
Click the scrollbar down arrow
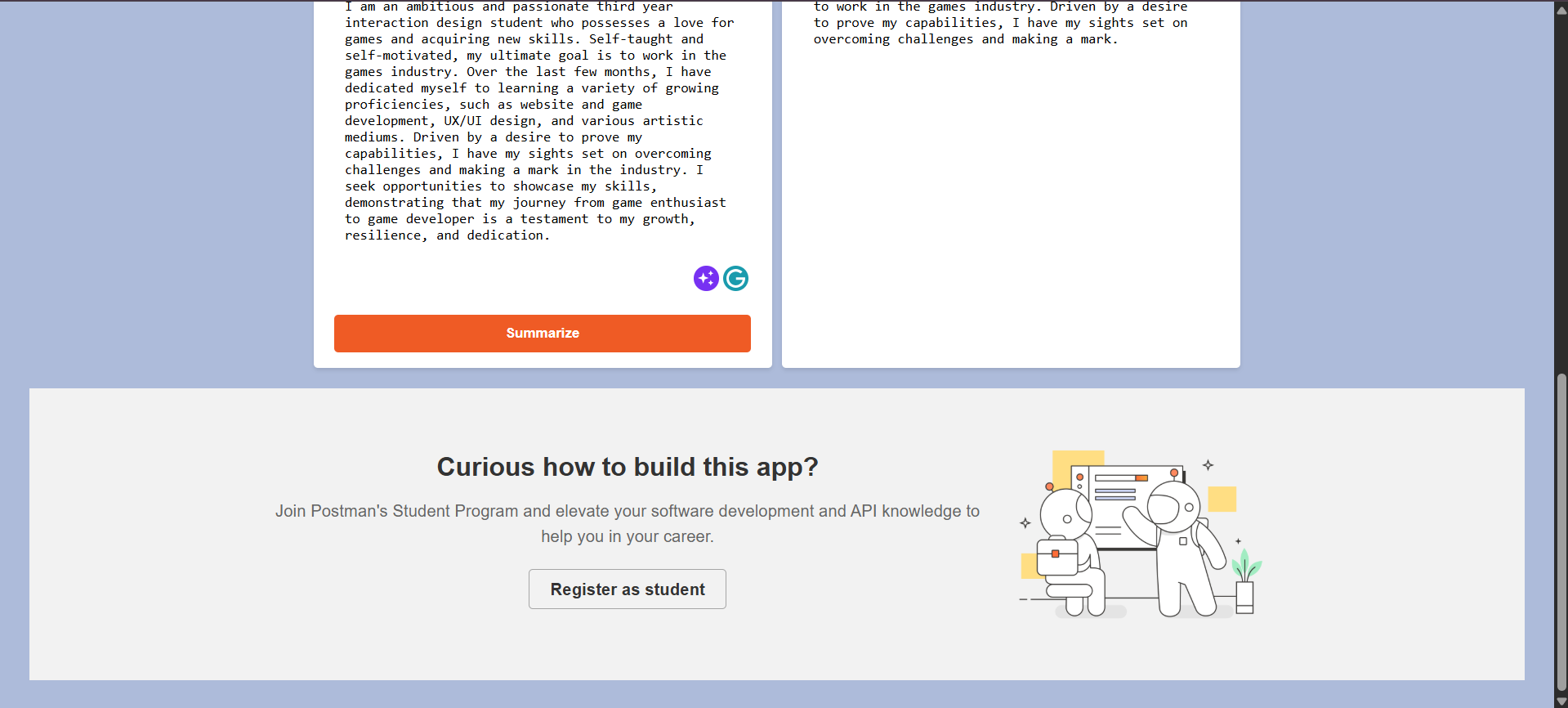tap(1561, 701)
